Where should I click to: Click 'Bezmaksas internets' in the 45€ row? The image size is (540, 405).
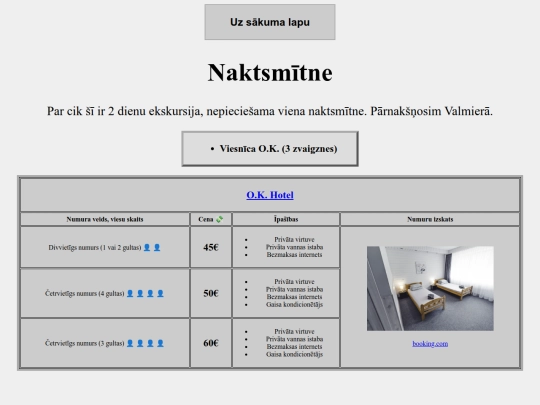(x=294, y=255)
